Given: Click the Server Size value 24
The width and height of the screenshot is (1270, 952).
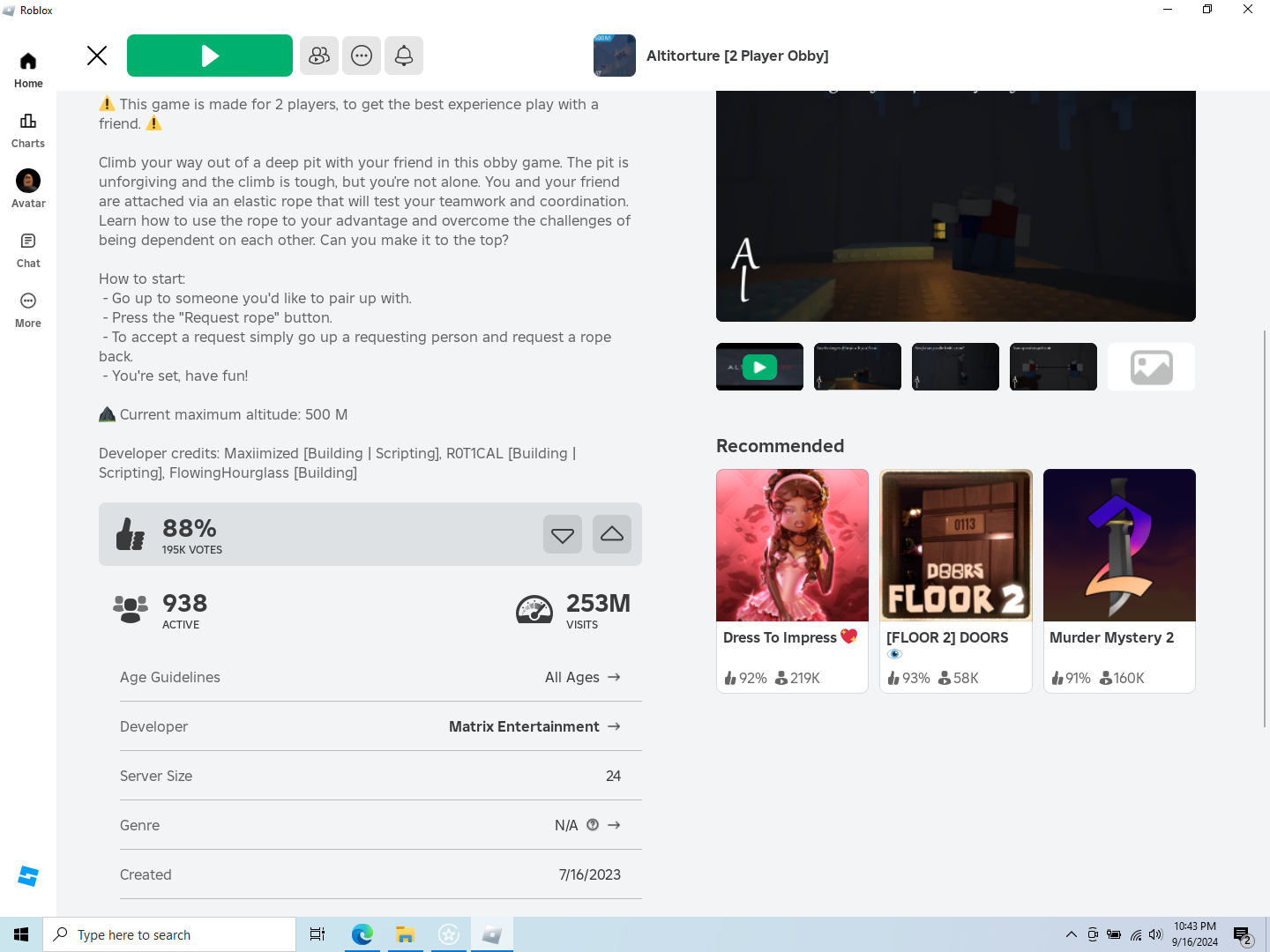Looking at the screenshot, I should (x=613, y=776).
